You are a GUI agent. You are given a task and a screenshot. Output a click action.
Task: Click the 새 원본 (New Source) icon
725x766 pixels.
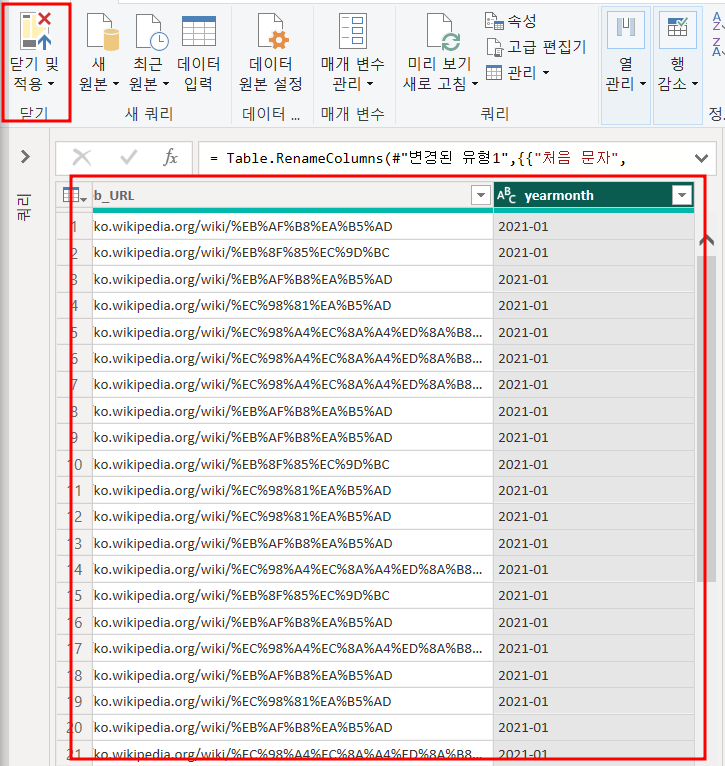pos(103,32)
